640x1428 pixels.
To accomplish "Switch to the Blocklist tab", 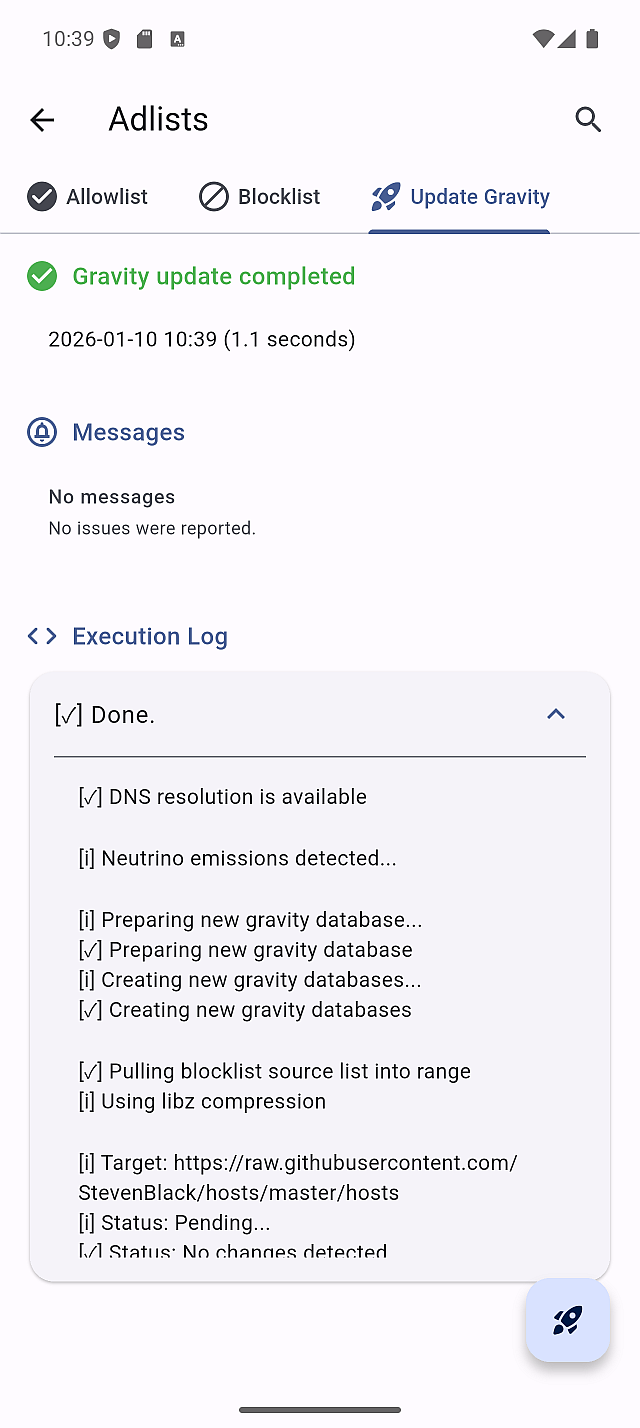I will click(x=260, y=197).
